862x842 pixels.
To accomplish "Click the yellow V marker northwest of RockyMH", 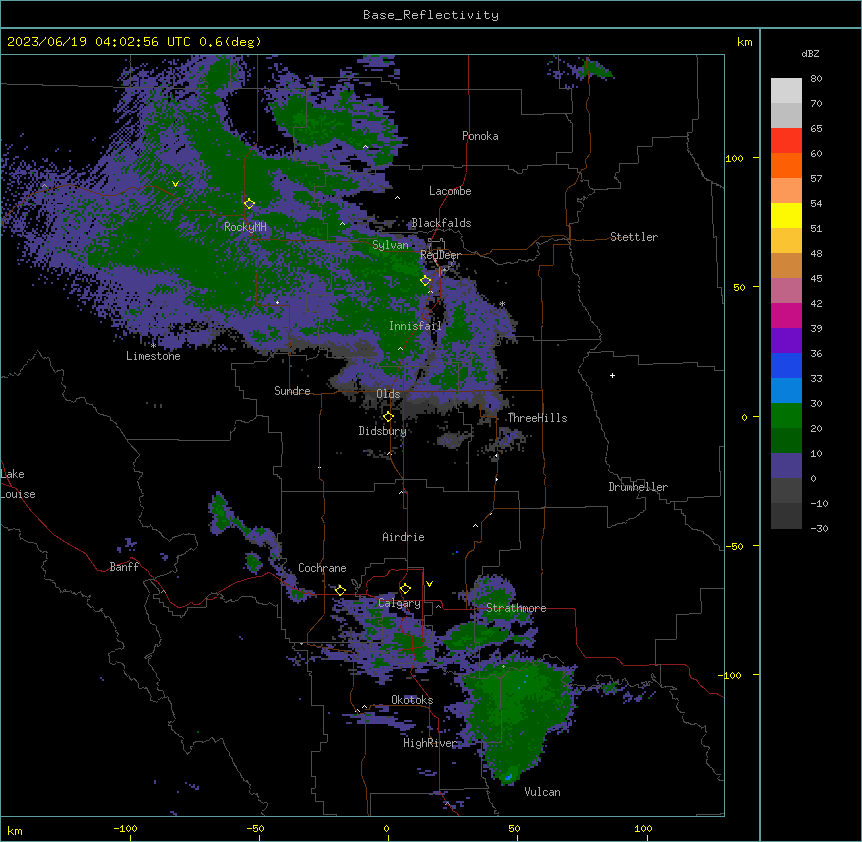I will (x=175, y=184).
